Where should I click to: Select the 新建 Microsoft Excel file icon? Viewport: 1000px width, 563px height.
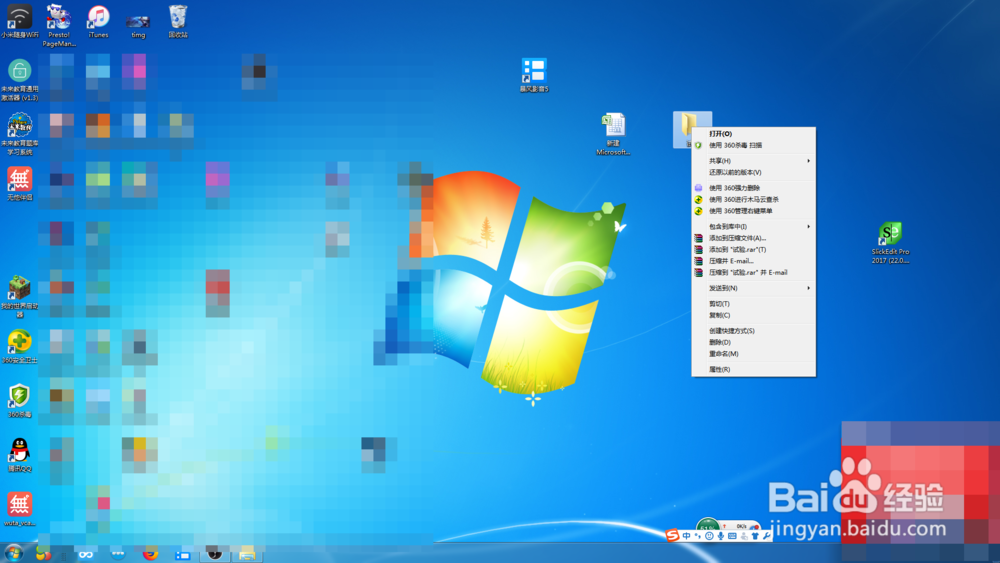613,134
